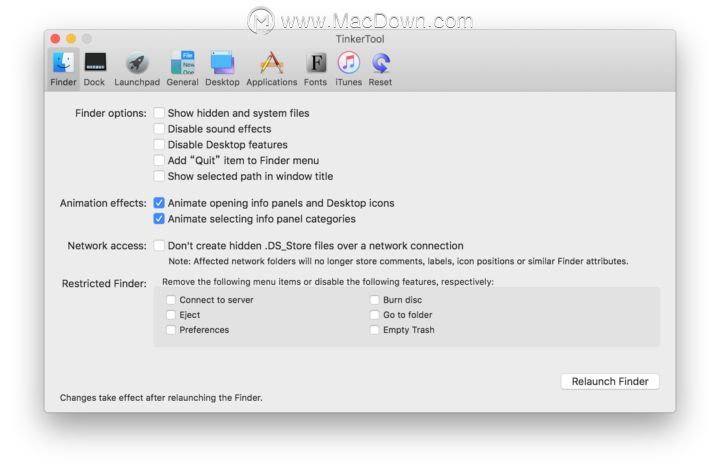Viewport: 720px width, 471px height.
Task: Check the Preferences restriction box
Action: [x=171, y=330]
